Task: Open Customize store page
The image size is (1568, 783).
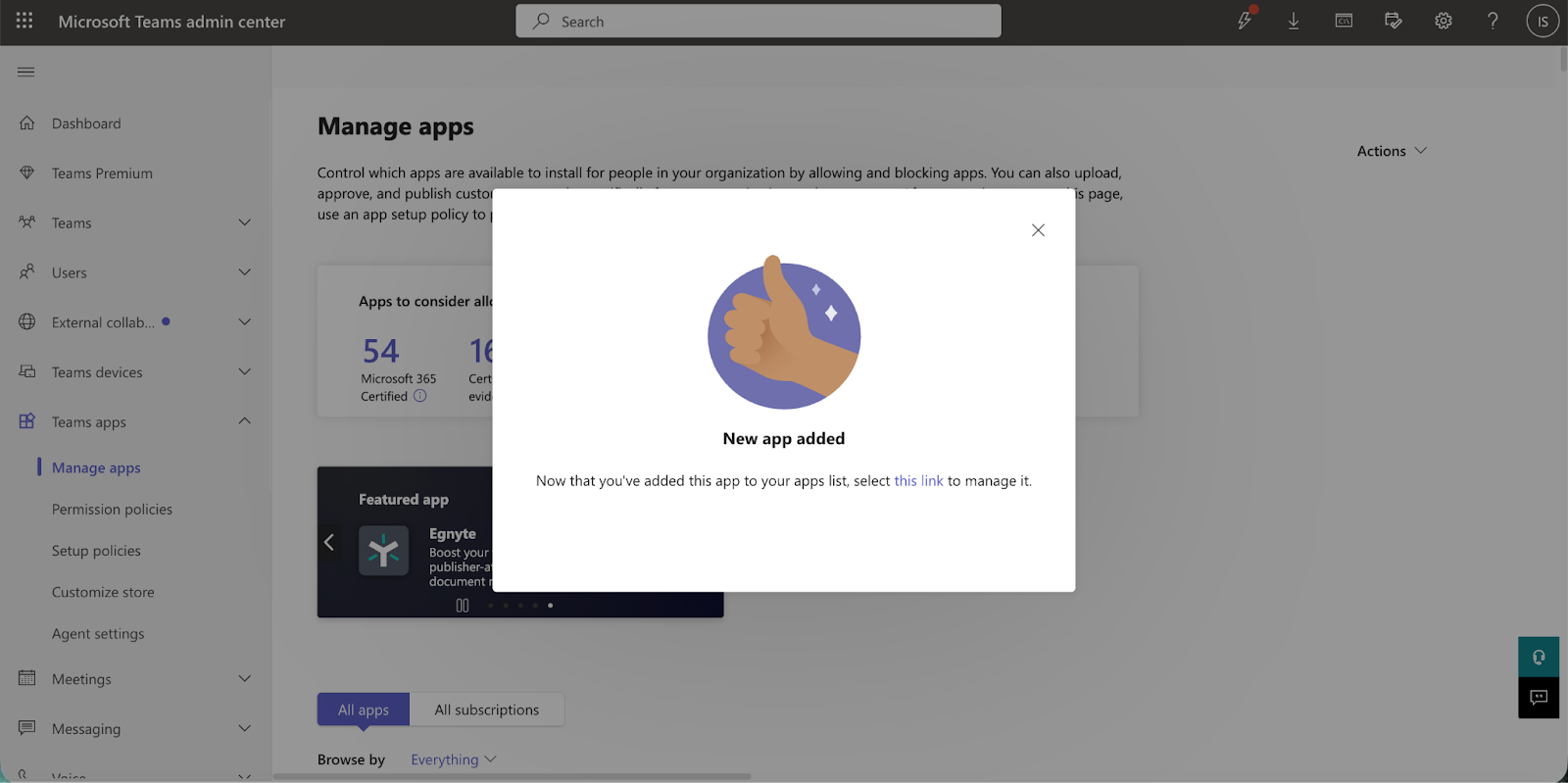Action: (103, 592)
